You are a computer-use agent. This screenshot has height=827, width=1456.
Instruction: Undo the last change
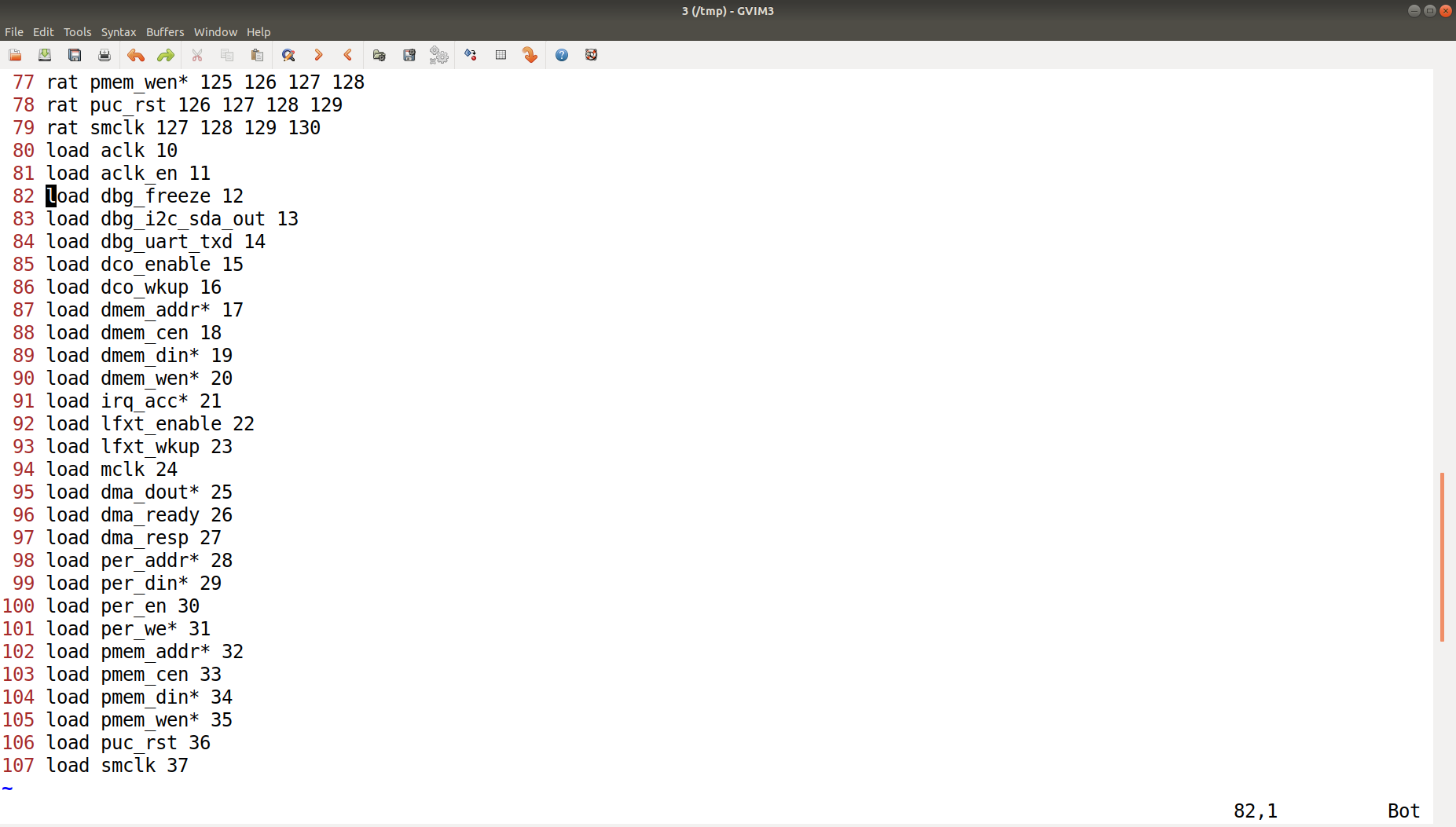click(134, 55)
